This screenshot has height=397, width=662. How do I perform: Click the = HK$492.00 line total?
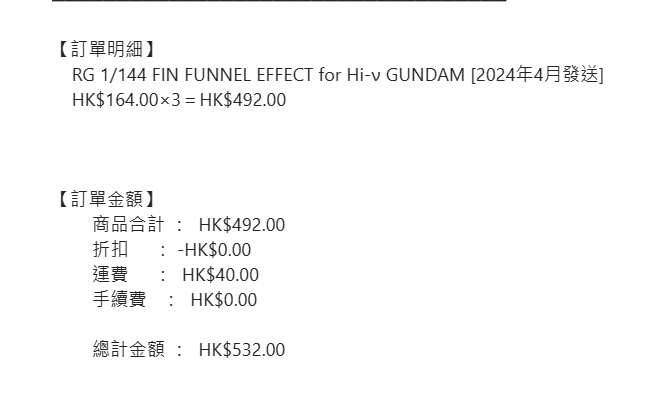coord(236,100)
